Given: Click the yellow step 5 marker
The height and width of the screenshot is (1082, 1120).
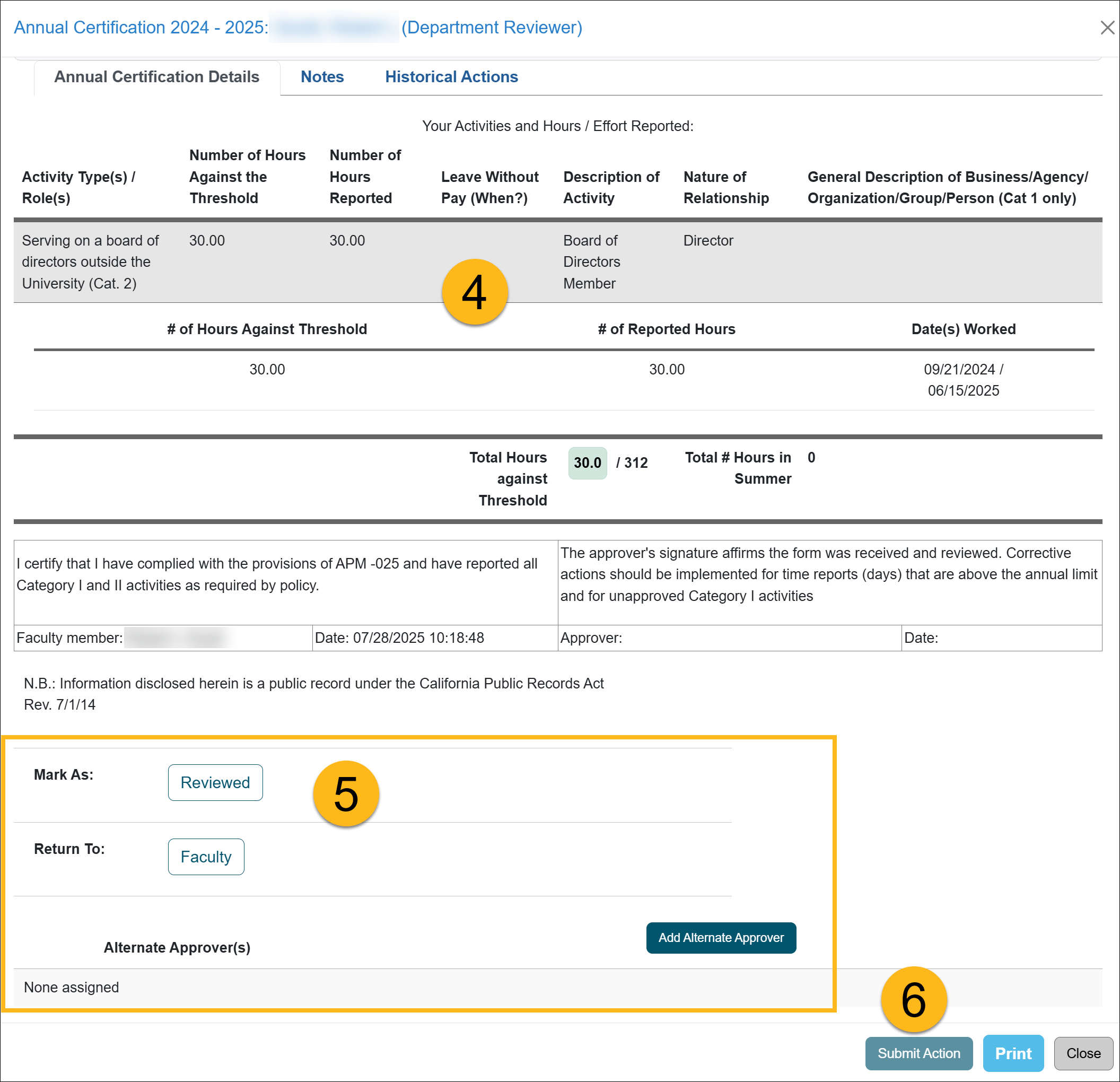Looking at the screenshot, I should click(x=346, y=793).
